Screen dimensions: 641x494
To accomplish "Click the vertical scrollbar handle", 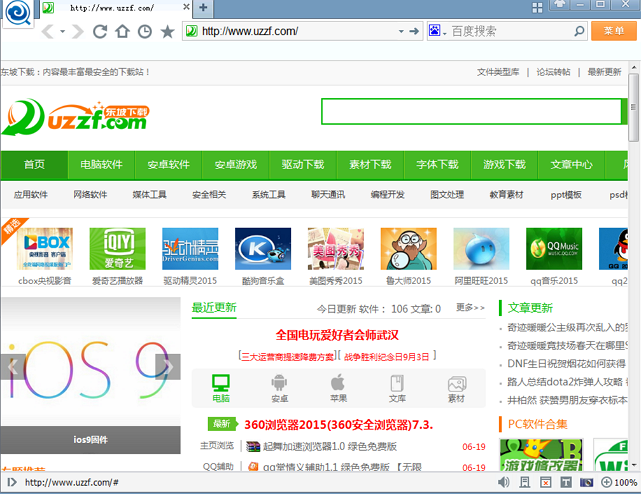I will tap(634, 108).
